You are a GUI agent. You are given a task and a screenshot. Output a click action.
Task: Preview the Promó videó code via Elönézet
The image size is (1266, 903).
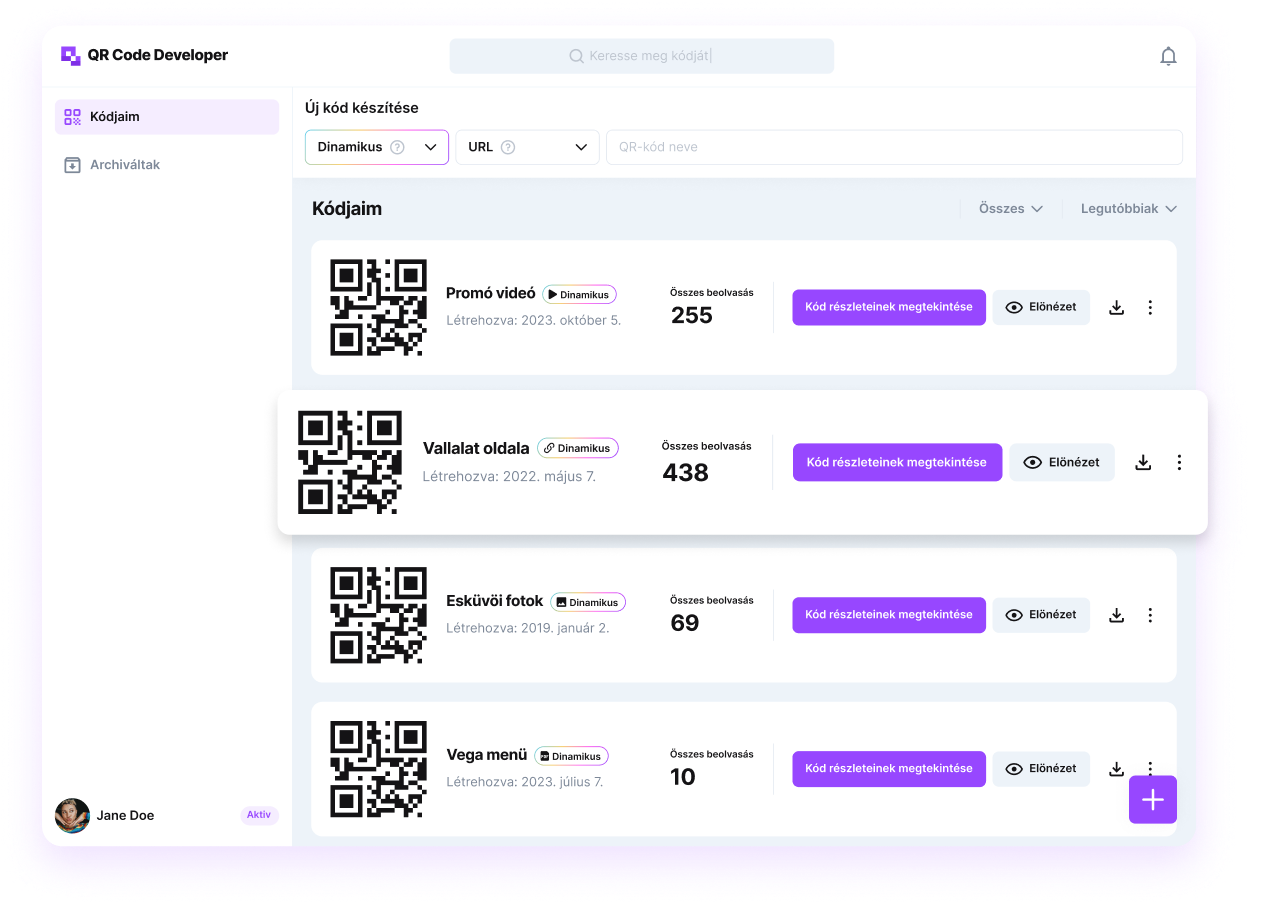coord(1041,308)
